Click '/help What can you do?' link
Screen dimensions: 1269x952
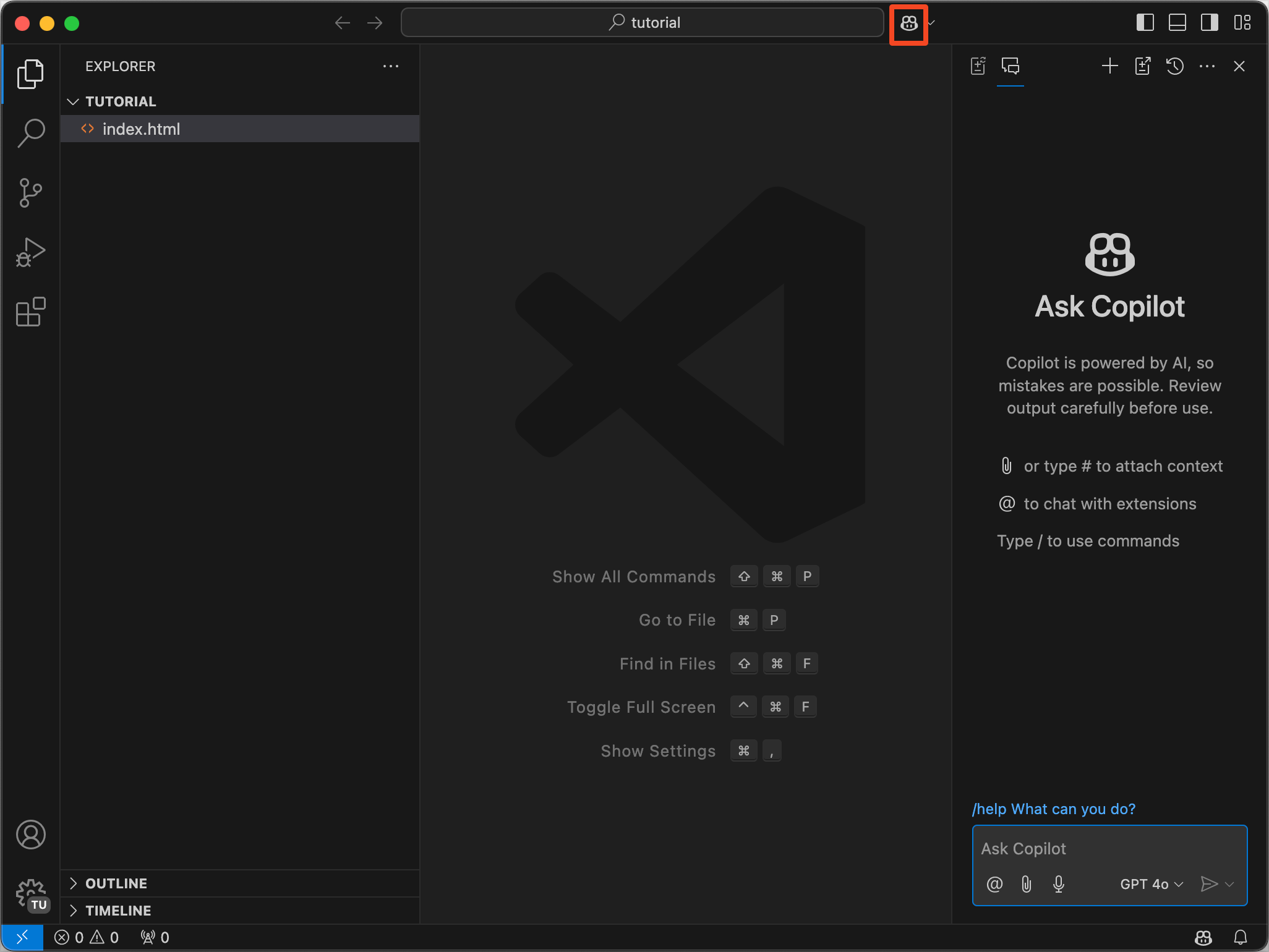1054,809
